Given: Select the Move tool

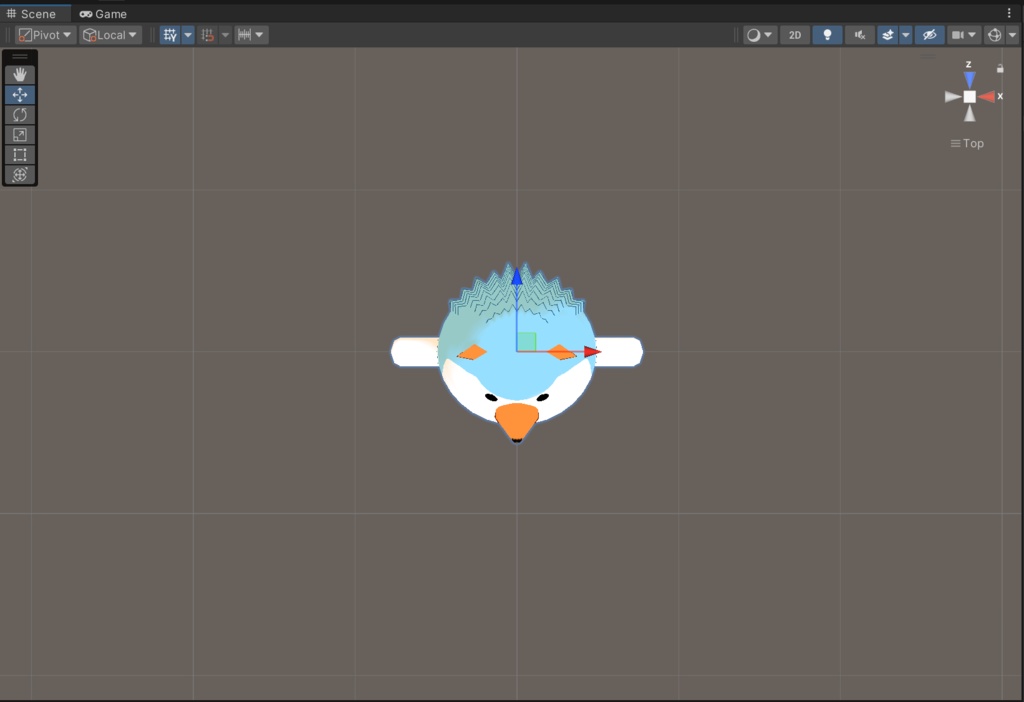Looking at the screenshot, I should click(x=20, y=95).
